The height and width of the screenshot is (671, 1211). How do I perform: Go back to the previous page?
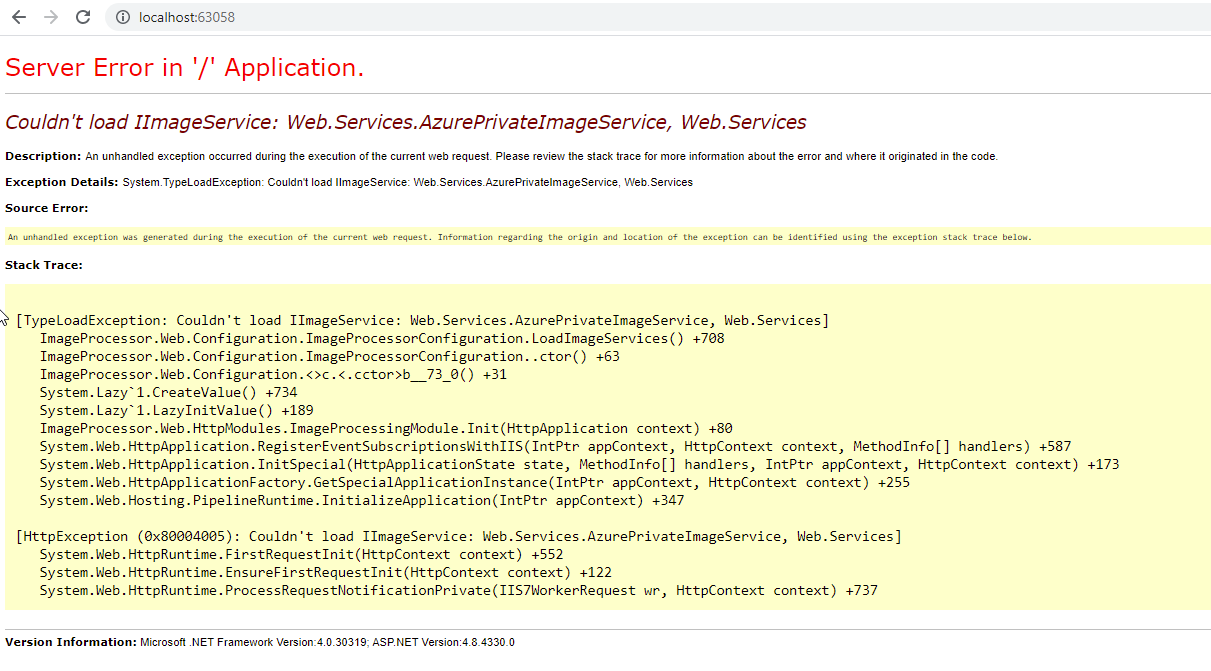19,17
